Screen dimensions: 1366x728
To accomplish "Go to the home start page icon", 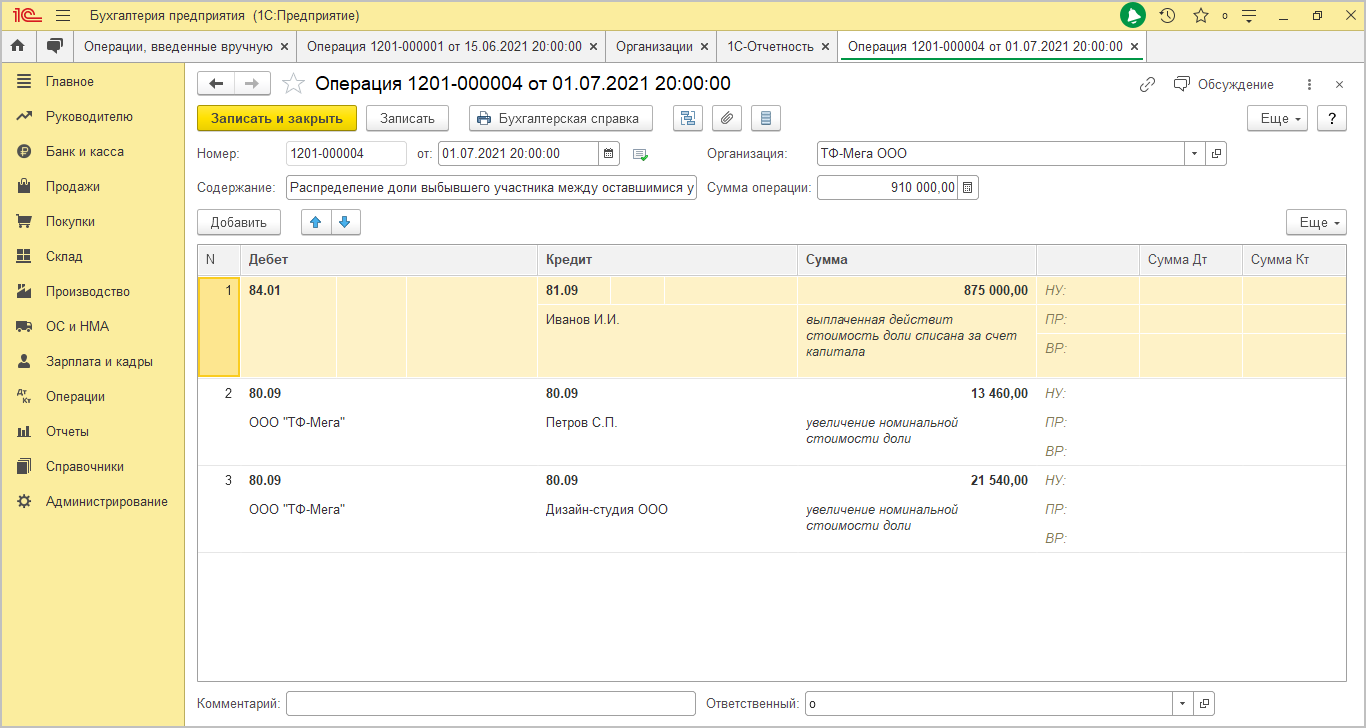I will pyautogui.click(x=17, y=46).
